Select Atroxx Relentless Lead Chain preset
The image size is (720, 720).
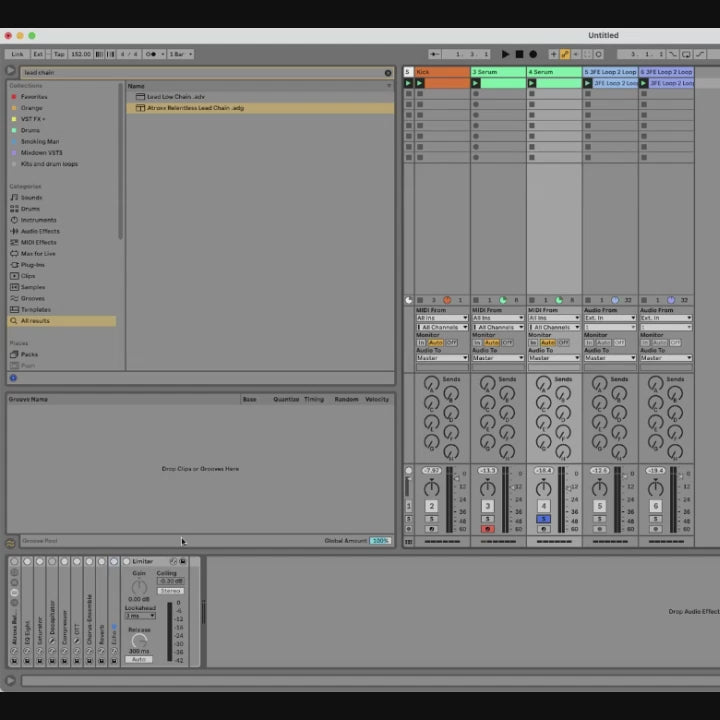[x=195, y=108]
